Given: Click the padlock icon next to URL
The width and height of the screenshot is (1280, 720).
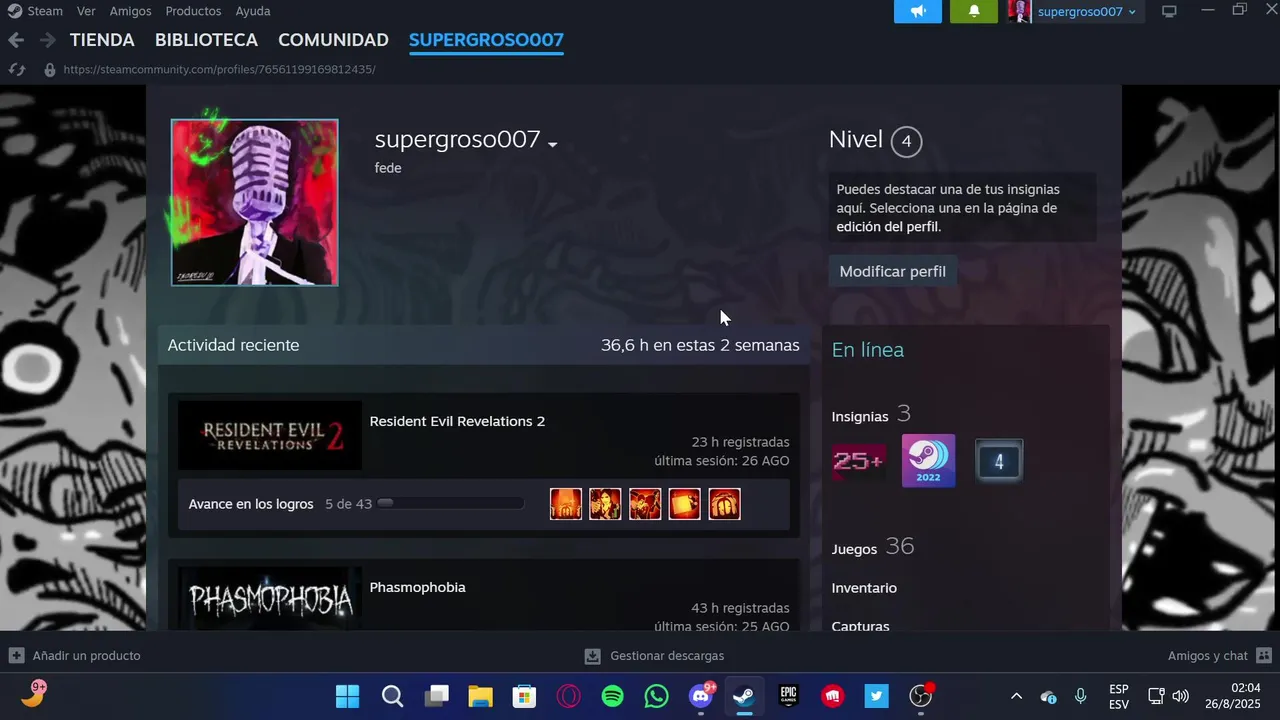Looking at the screenshot, I should click(49, 69).
